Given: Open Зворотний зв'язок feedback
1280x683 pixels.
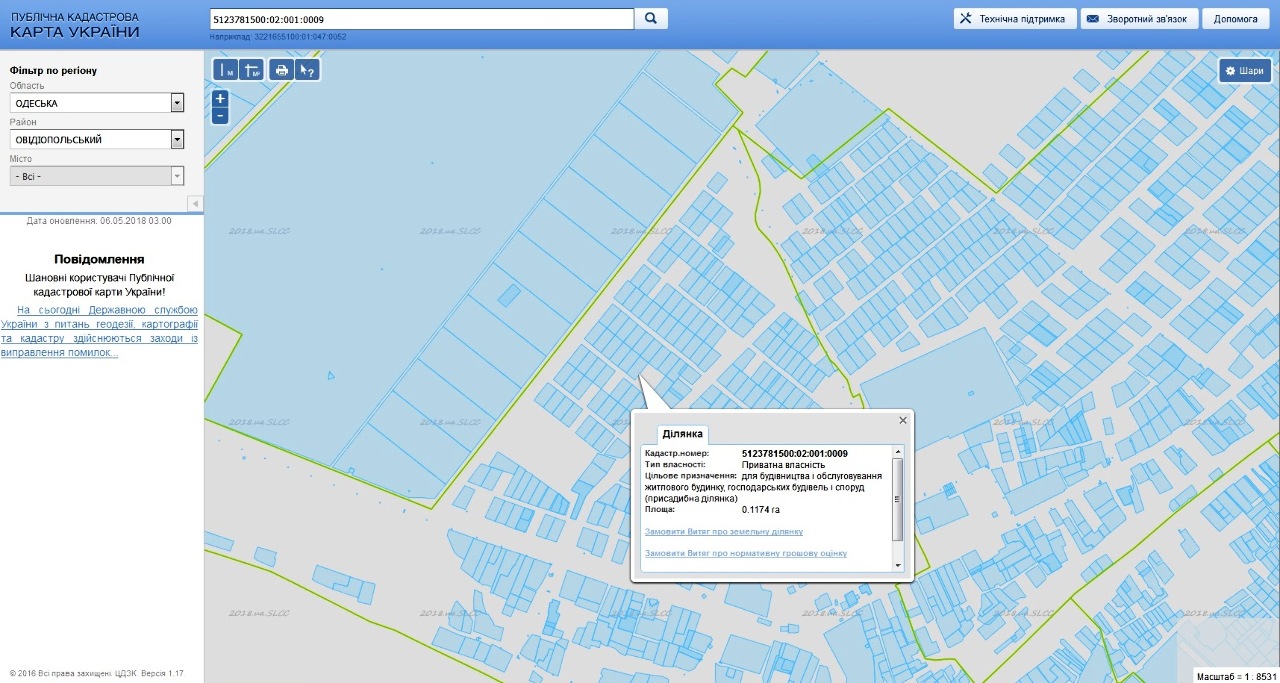Looking at the screenshot, I should (x=1140, y=19).
